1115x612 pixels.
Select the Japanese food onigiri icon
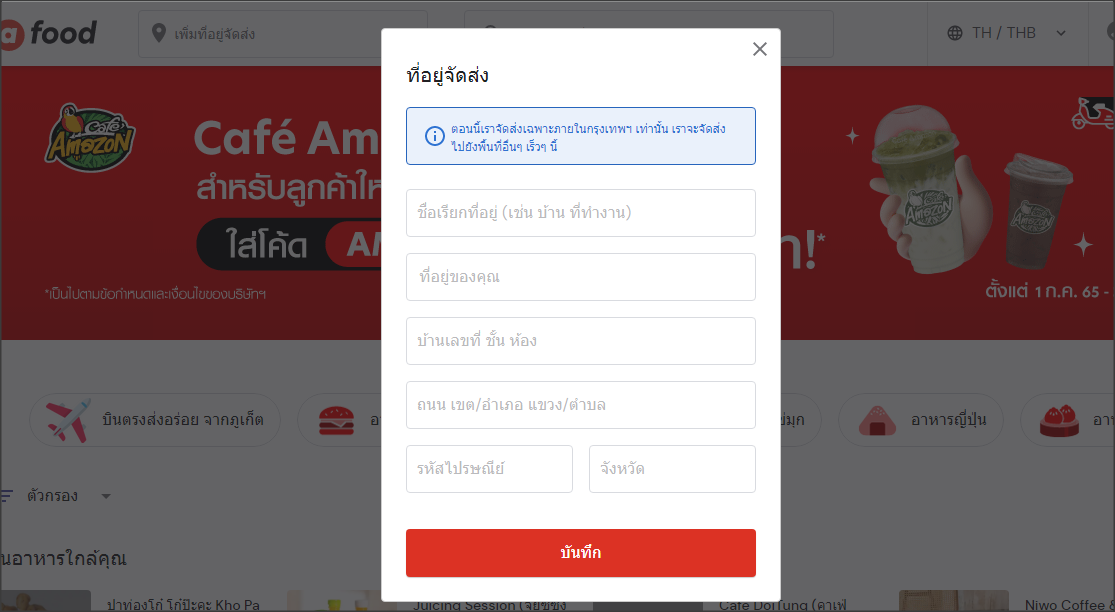[x=877, y=420]
